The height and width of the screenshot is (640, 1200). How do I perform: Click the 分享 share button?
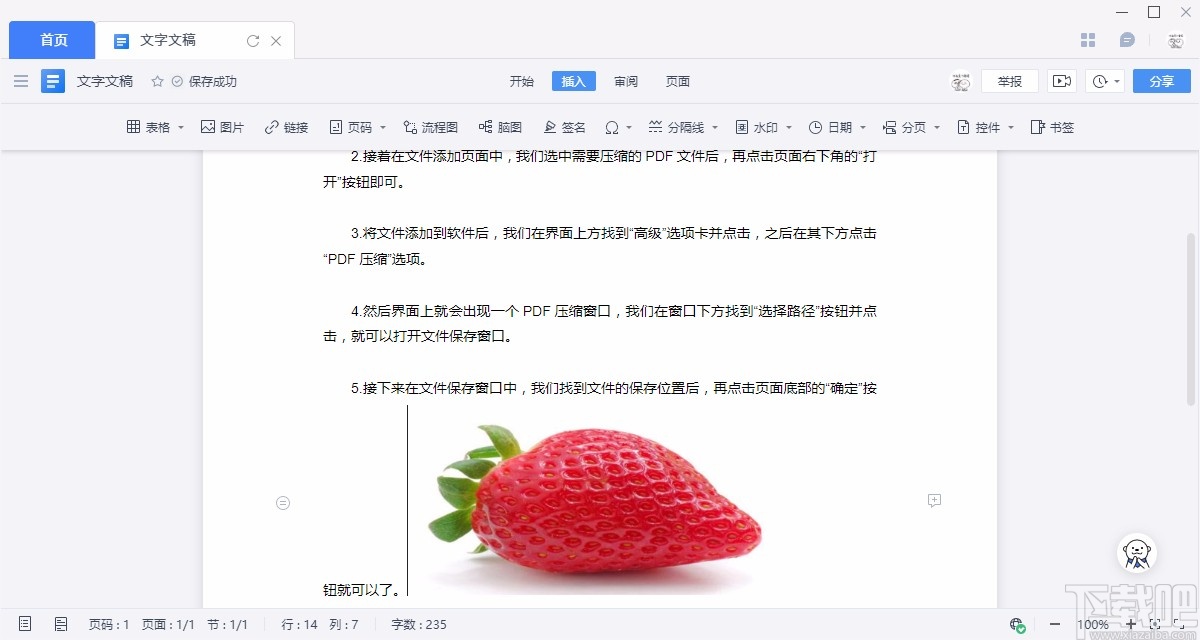click(1161, 81)
